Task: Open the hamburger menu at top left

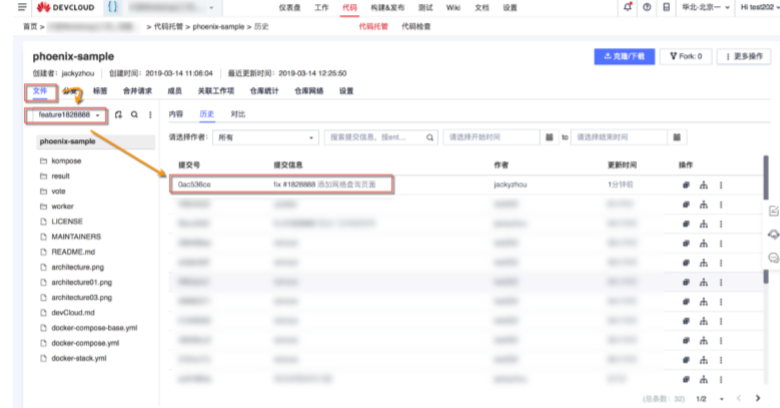Action: pyautogui.click(x=22, y=7)
